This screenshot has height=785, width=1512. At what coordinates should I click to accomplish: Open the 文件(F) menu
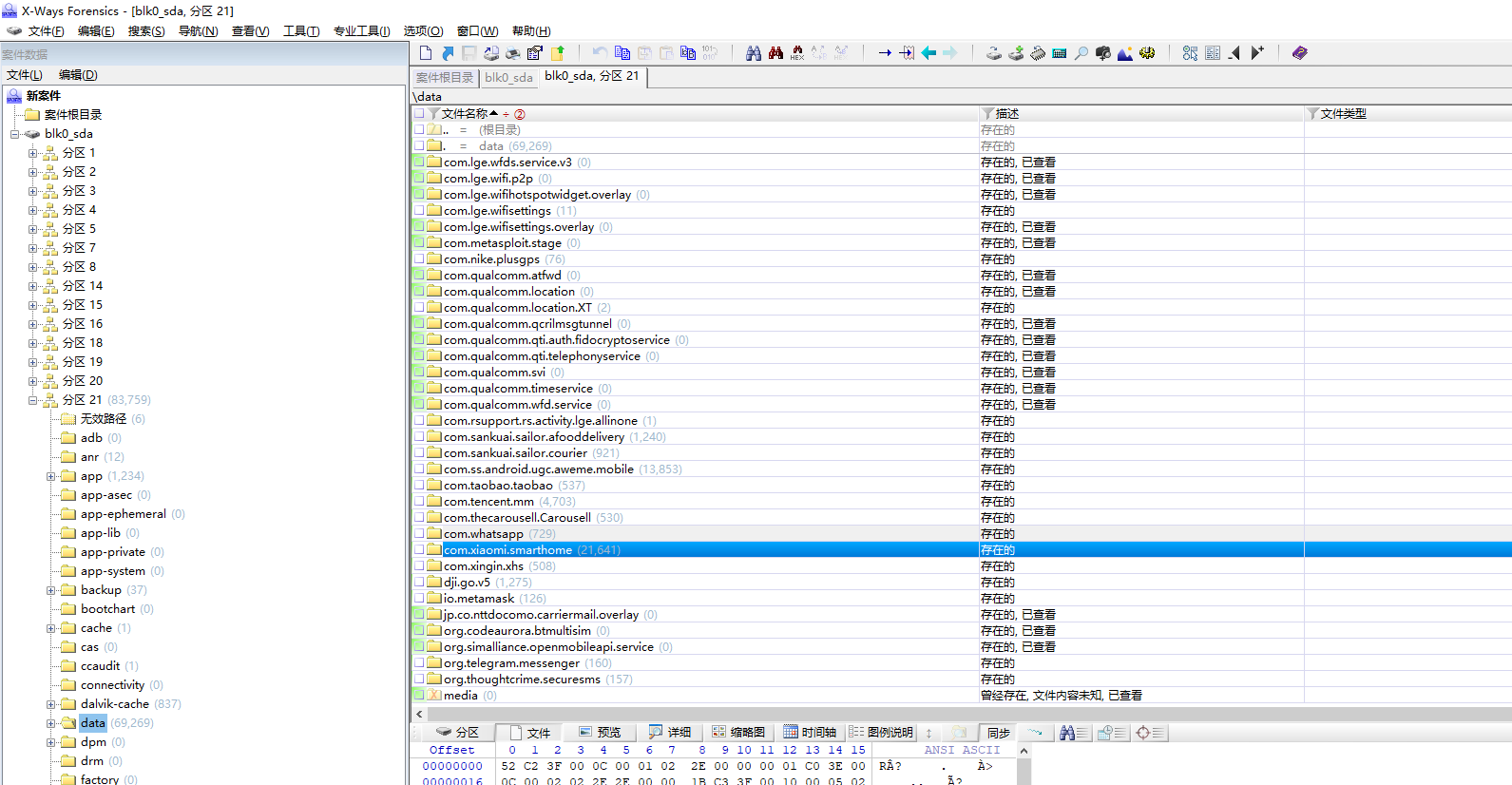(46, 31)
